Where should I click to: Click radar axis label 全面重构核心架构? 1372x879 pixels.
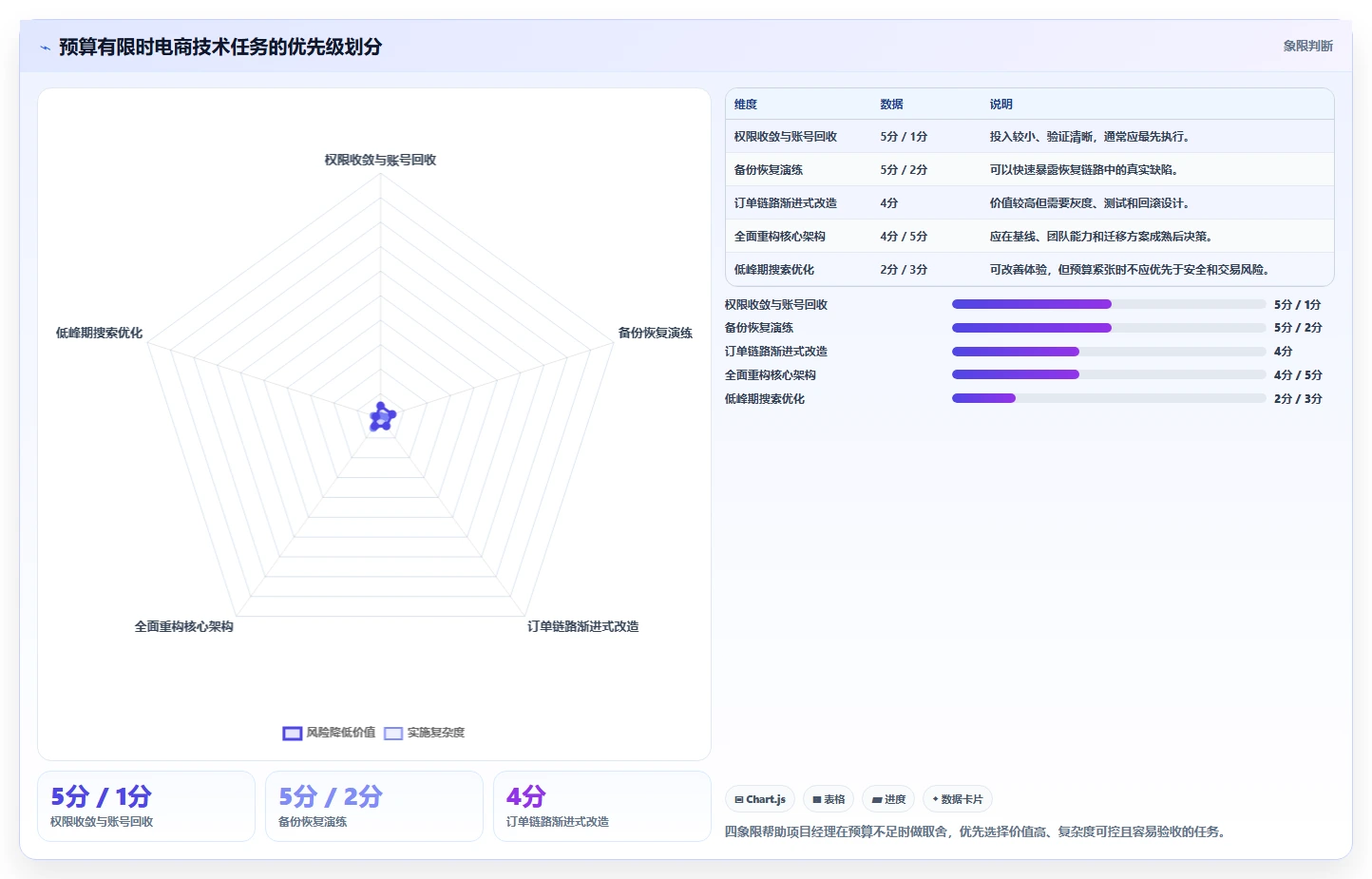[184, 626]
